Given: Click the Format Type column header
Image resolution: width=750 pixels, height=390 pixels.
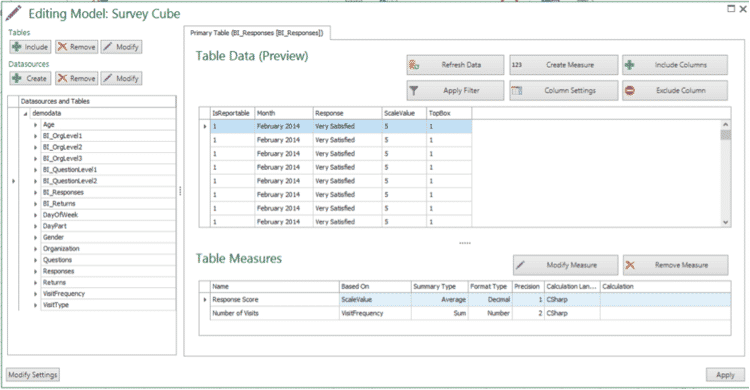Looking at the screenshot, I should (x=490, y=287).
